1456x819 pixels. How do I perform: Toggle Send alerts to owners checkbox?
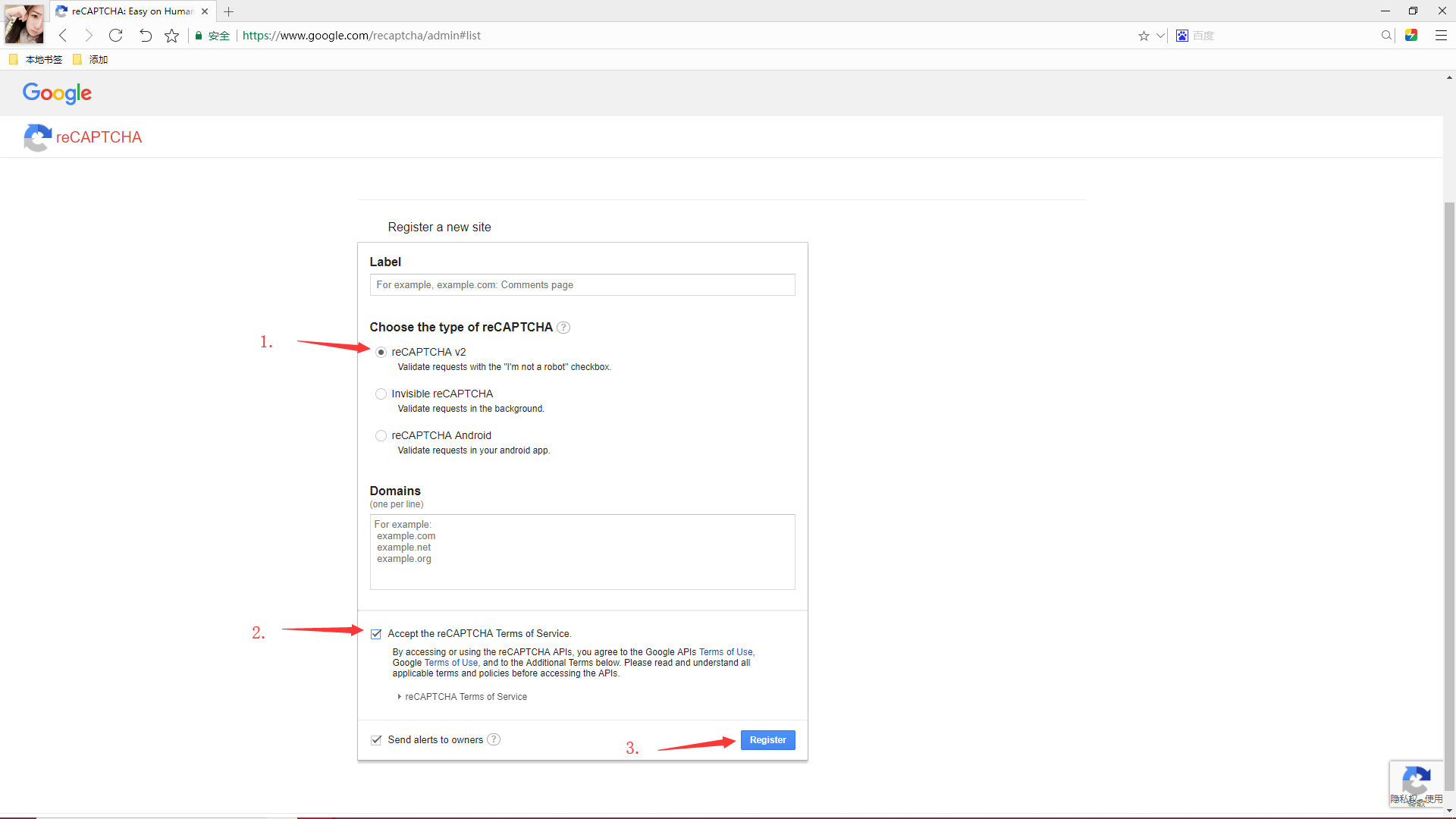coord(376,740)
